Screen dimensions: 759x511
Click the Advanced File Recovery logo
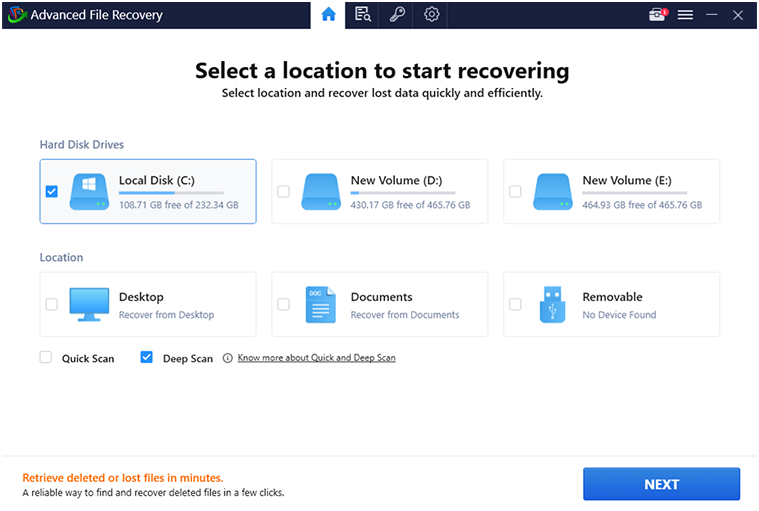coord(17,15)
